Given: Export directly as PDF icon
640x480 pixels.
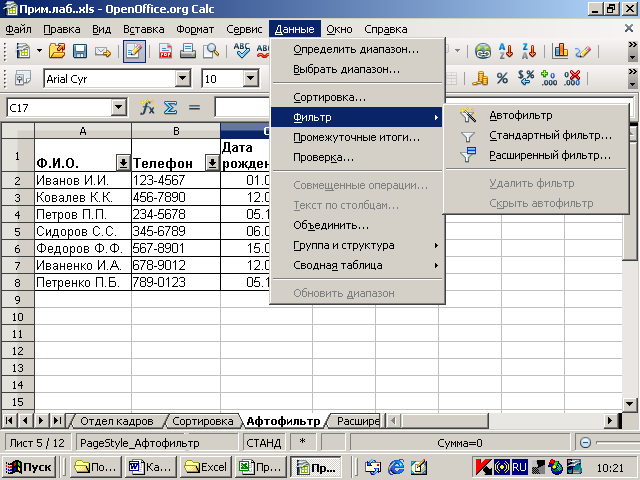Looking at the screenshot, I should [165, 51].
